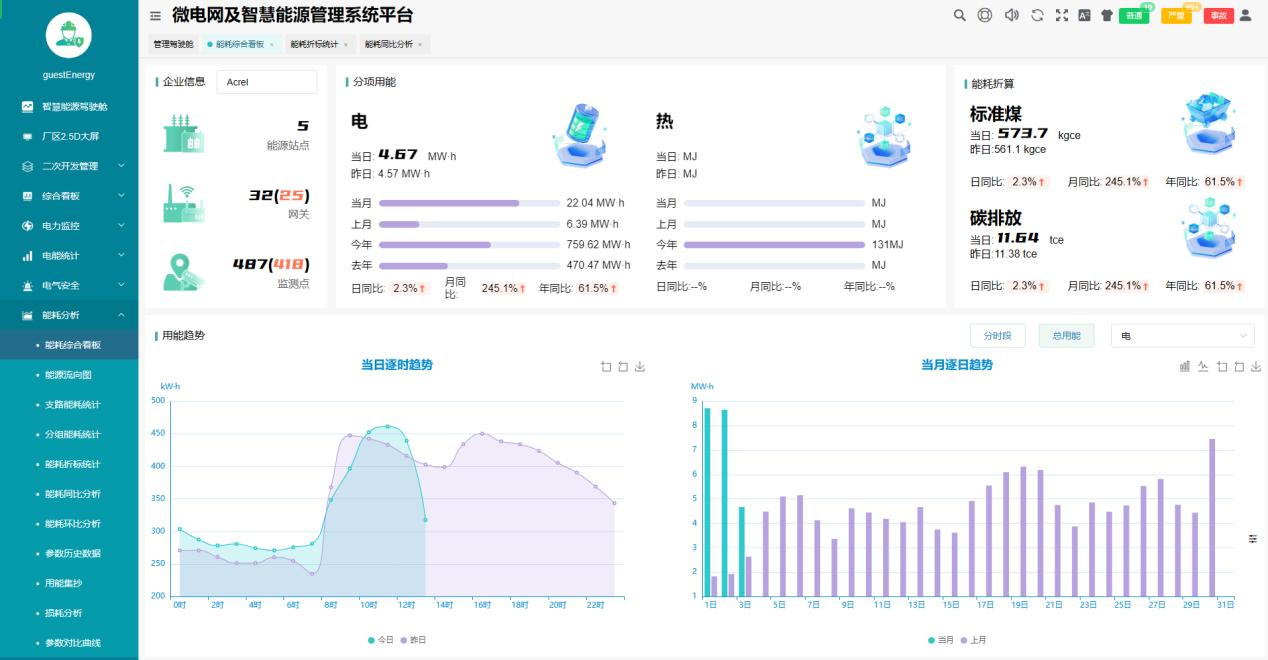Expand the 电能统计 menu
This screenshot has width=1268, height=660.
point(69,256)
